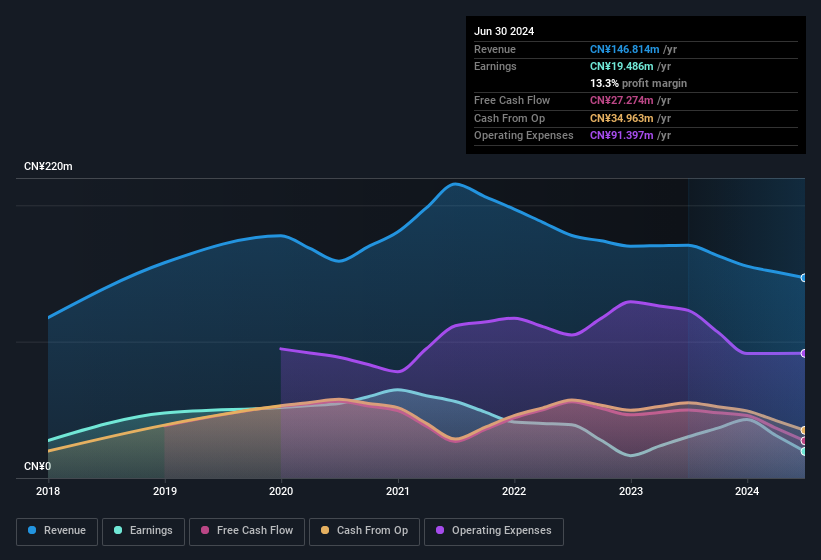
Task: Select the 2023 x-axis label
Action: [631, 491]
